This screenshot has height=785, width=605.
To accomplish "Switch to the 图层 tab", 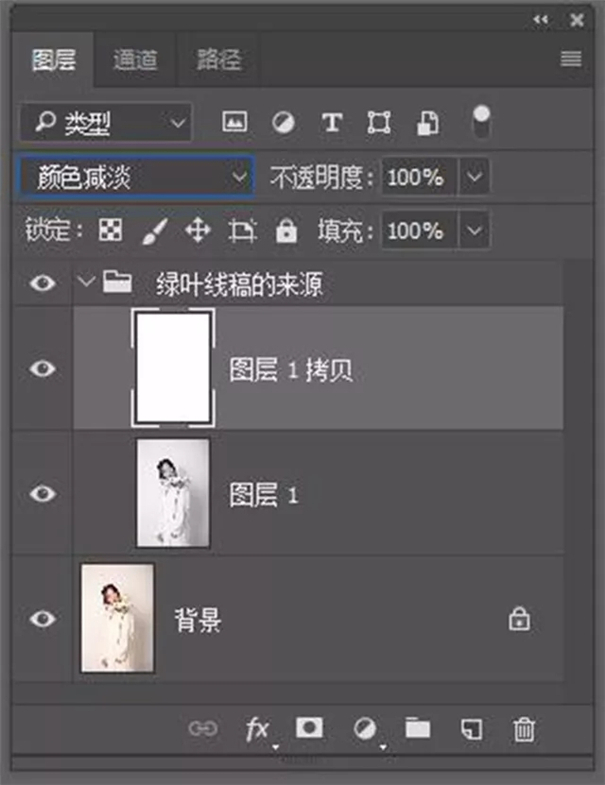I will [x=54, y=60].
